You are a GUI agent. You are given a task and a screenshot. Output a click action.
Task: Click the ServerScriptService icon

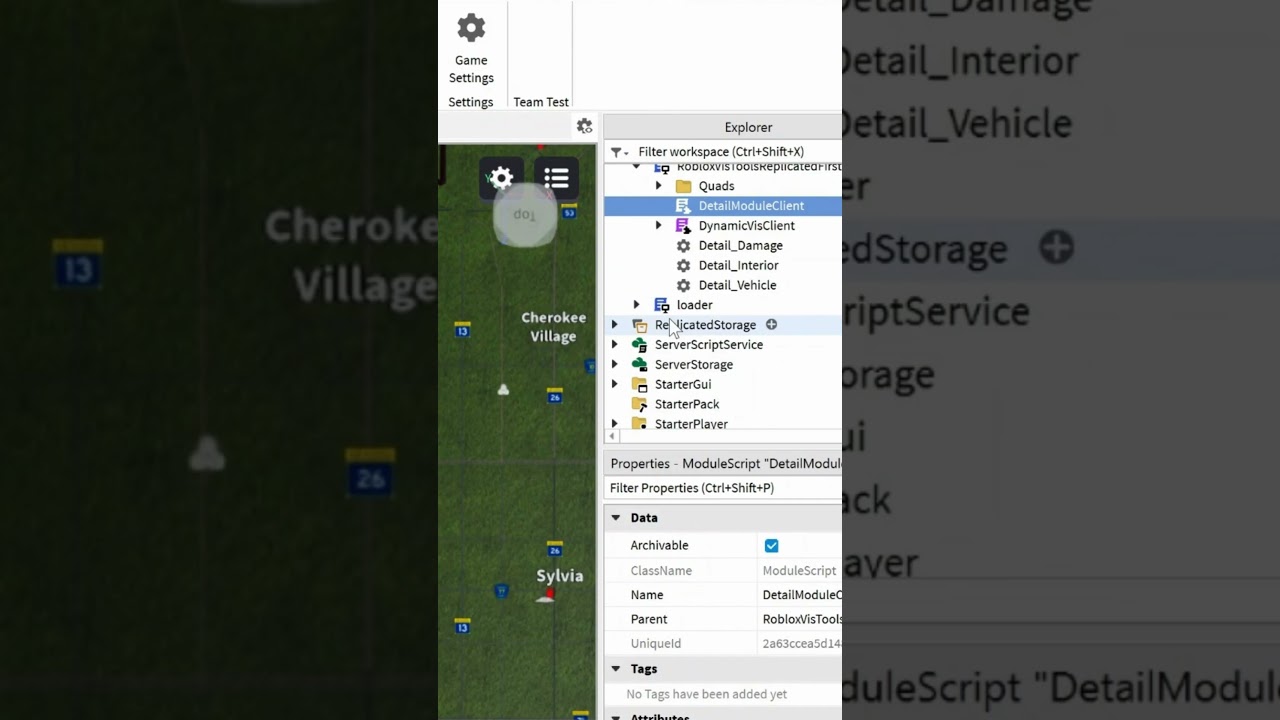coord(640,345)
